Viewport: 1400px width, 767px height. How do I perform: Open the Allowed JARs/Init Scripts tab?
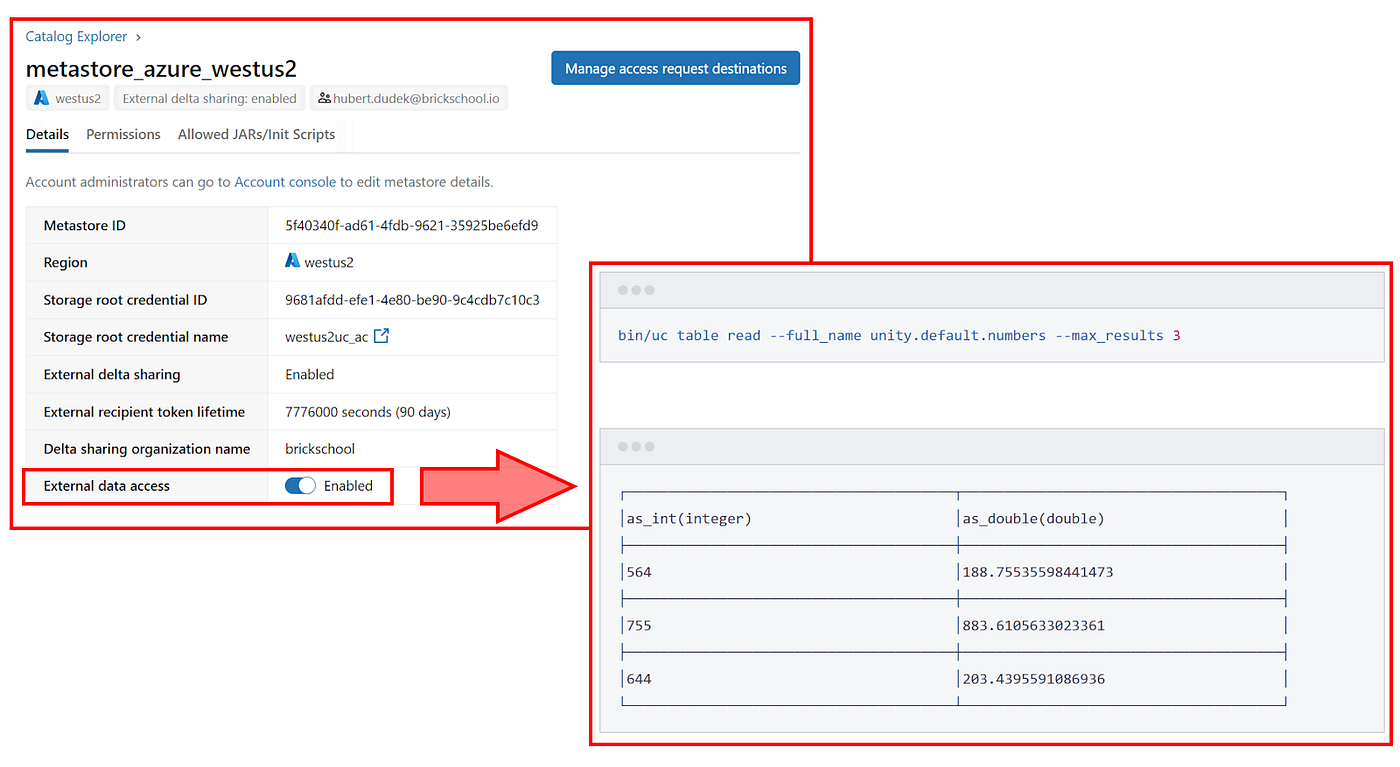tap(256, 134)
